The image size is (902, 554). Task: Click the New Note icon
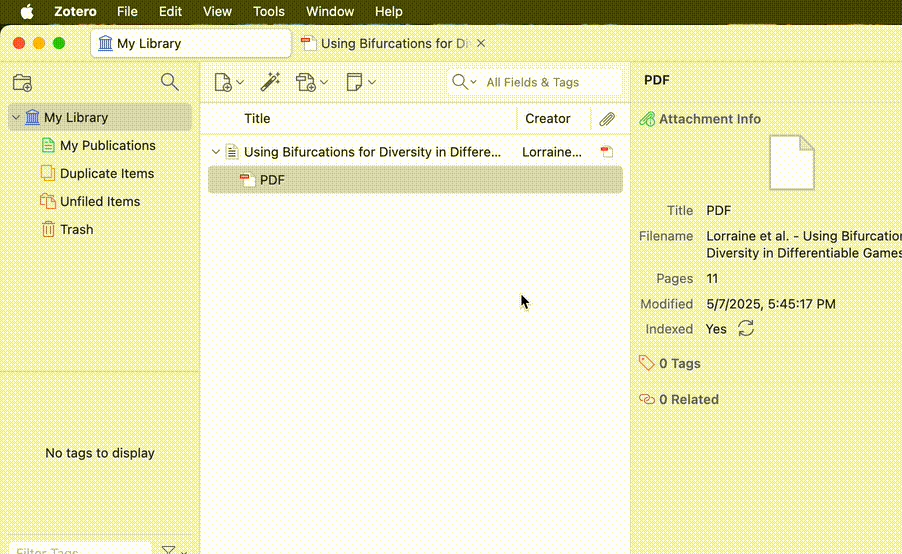(x=354, y=82)
